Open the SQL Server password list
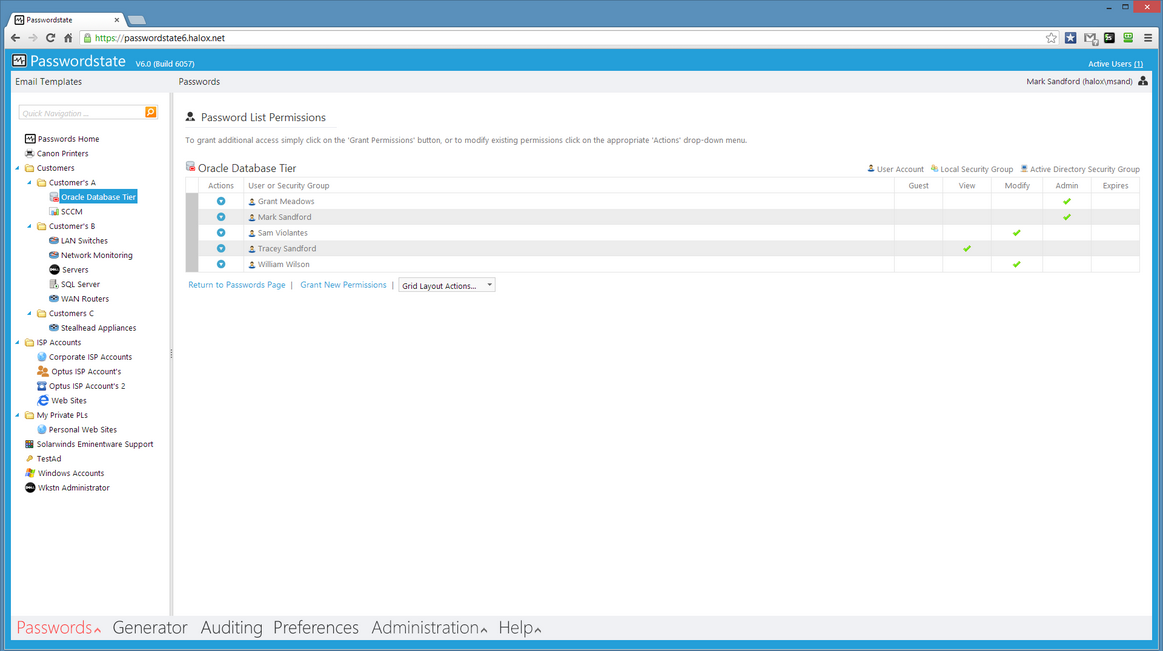 (x=80, y=284)
